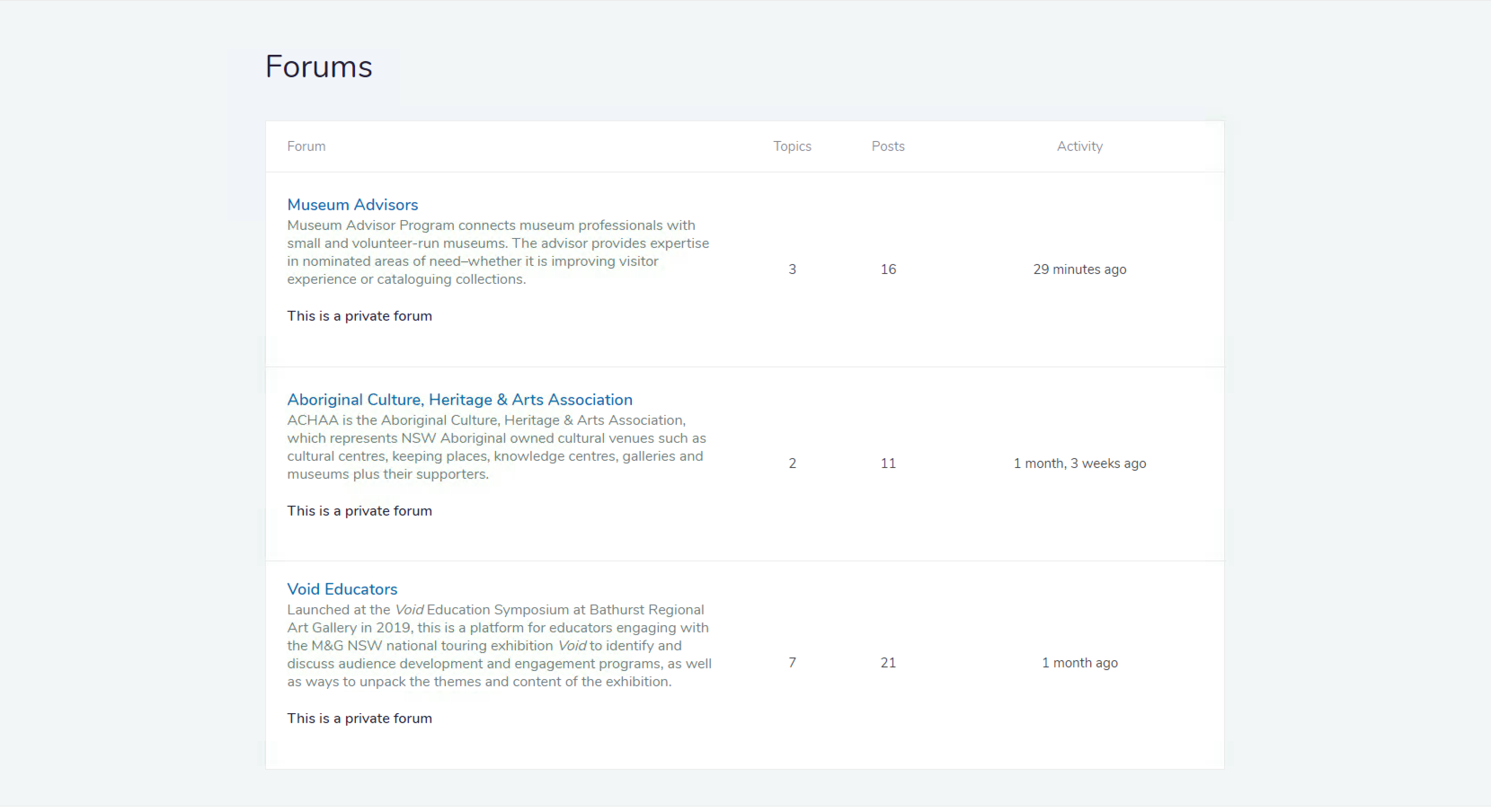Click the Forum column header
Viewport: 1491px width, 812px height.
(x=306, y=146)
